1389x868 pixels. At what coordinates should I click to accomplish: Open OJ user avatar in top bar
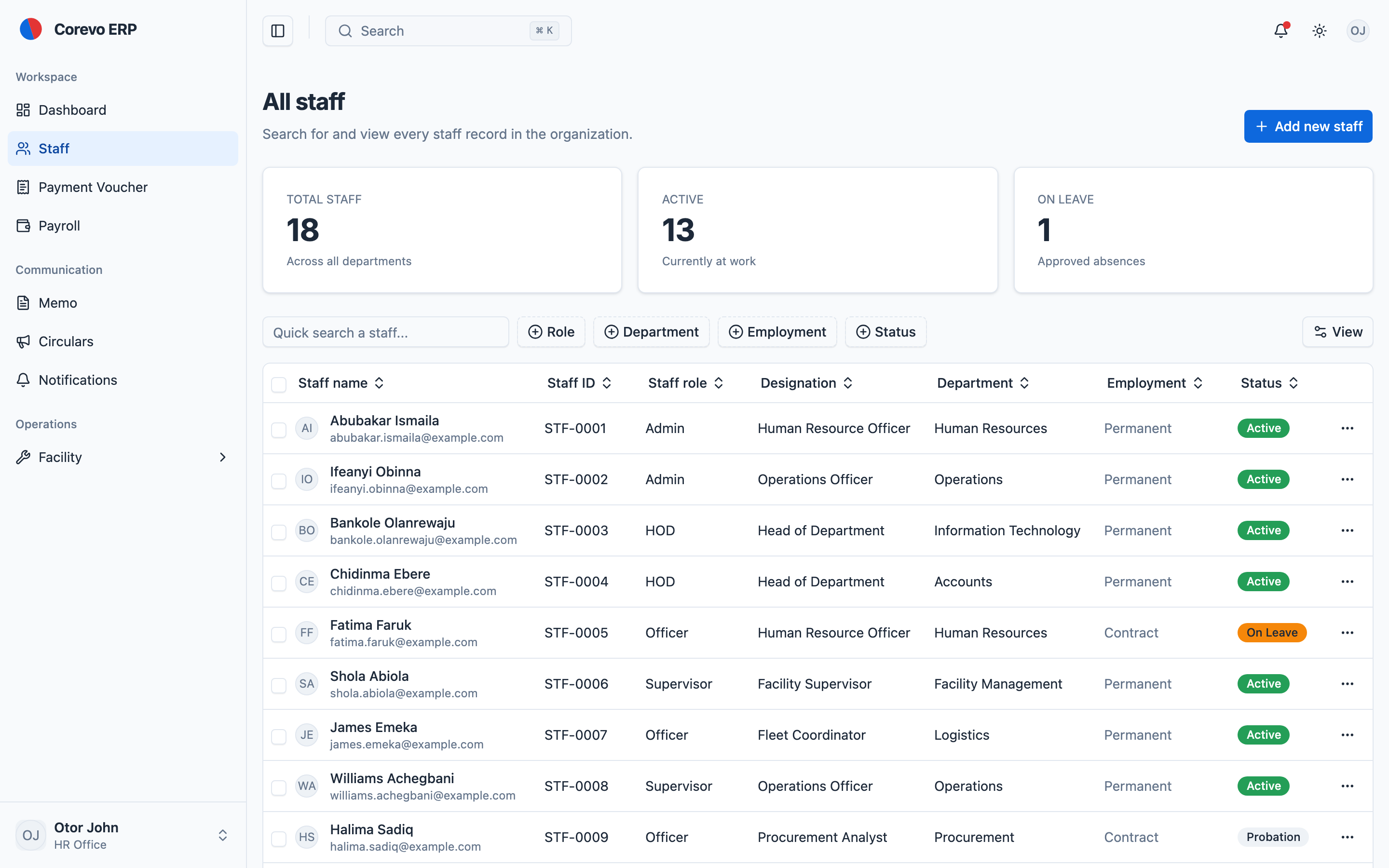1358,31
